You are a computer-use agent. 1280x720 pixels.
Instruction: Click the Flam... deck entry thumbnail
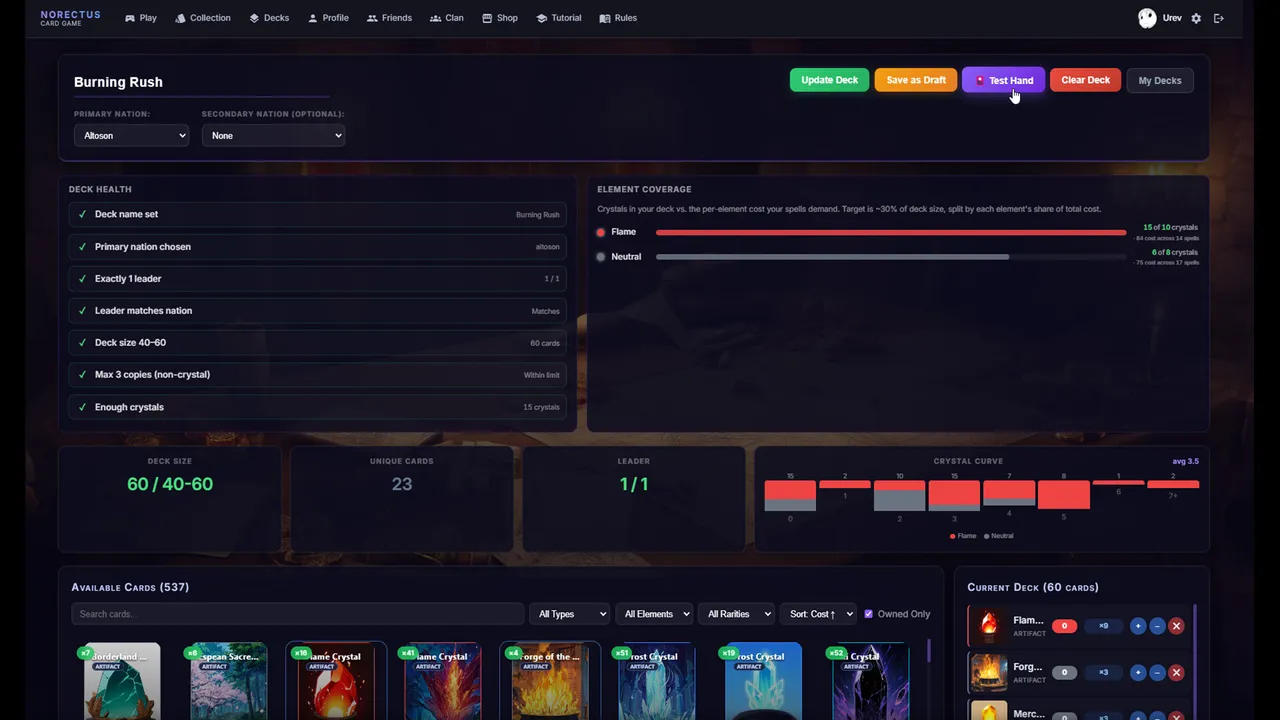[988, 626]
